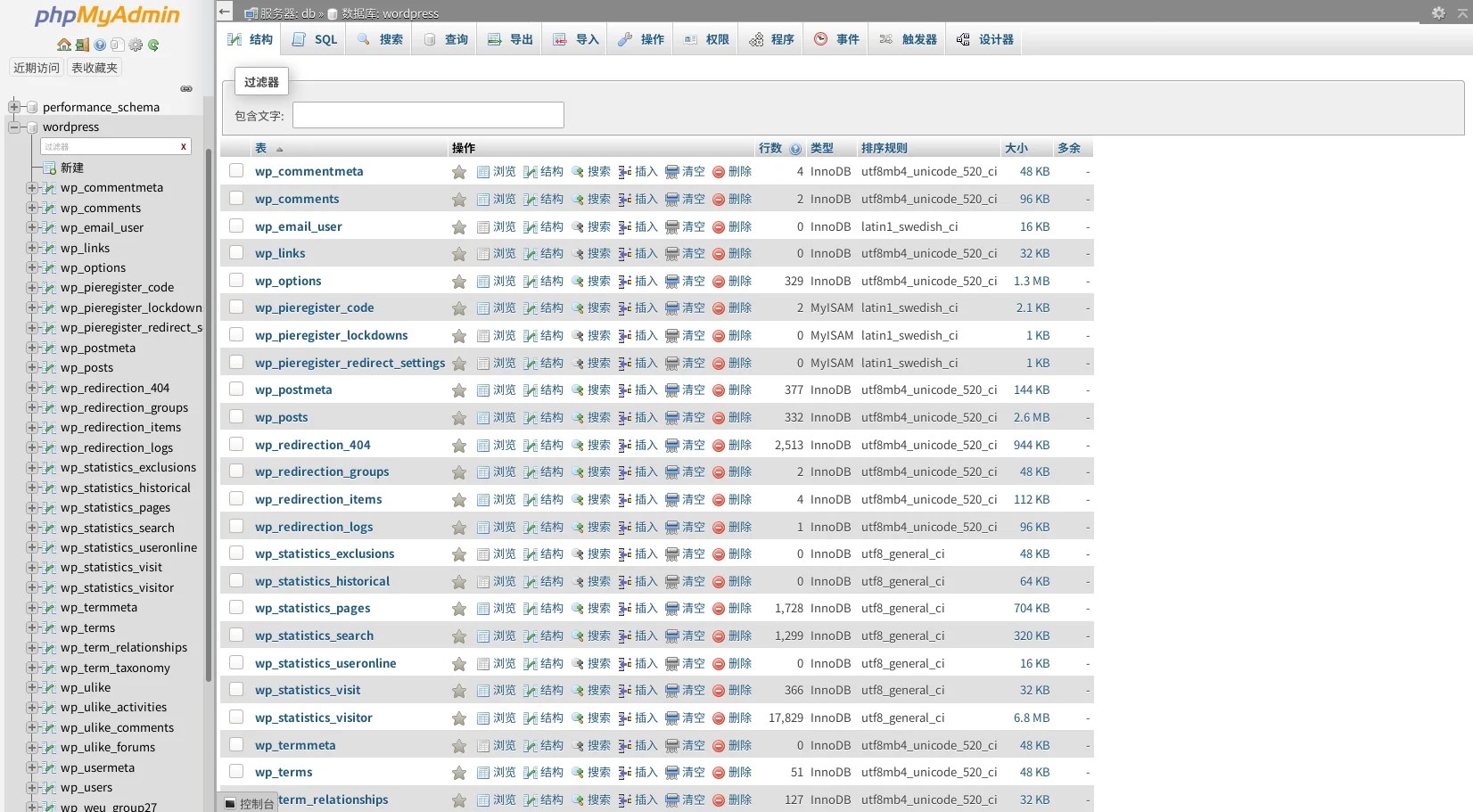Image resolution: width=1473 pixels, height=812 pixels.
Task: Expand the wp_users table in the sidebar
Action: pyautogui.click(x=32, y=787)
